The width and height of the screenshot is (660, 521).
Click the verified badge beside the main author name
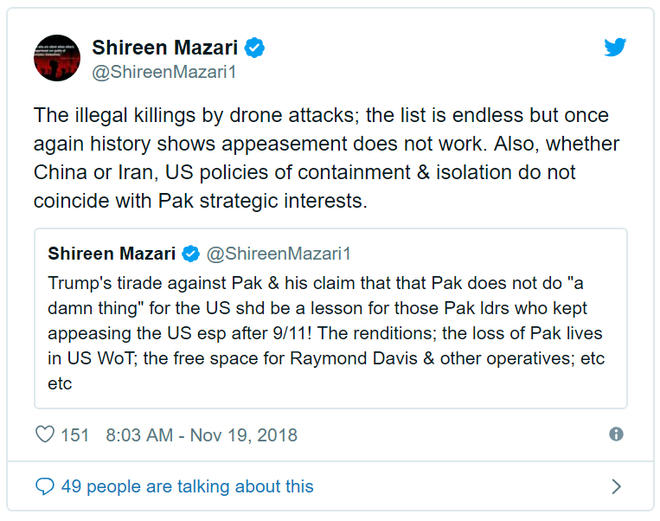[255, 47]
